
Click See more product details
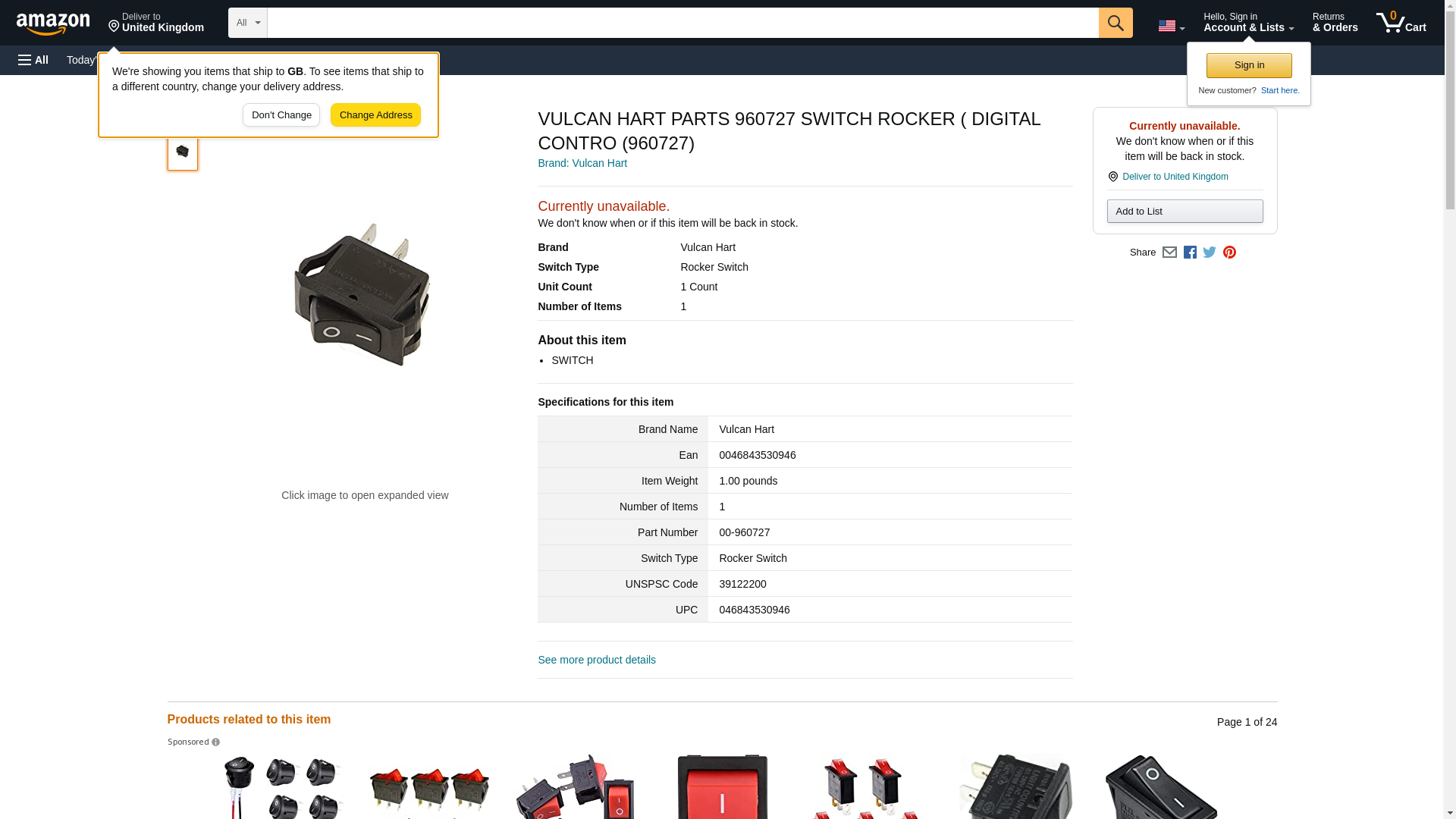[x=596, y=660]
